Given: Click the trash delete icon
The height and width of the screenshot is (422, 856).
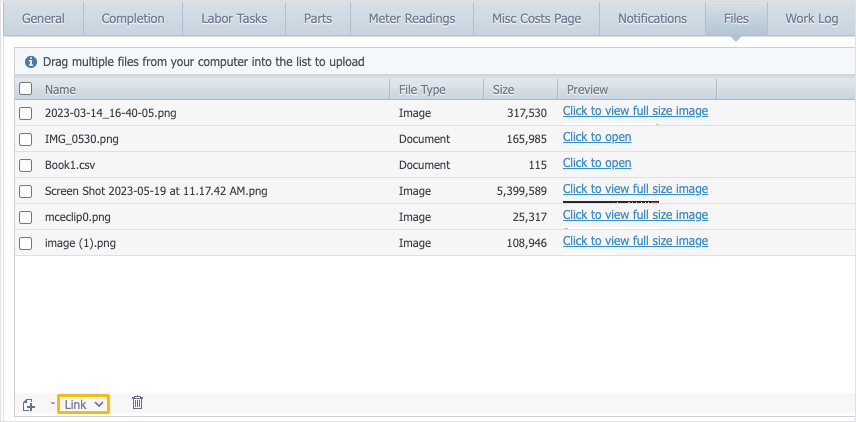Looking at the screenshot, I should [138, 403].
